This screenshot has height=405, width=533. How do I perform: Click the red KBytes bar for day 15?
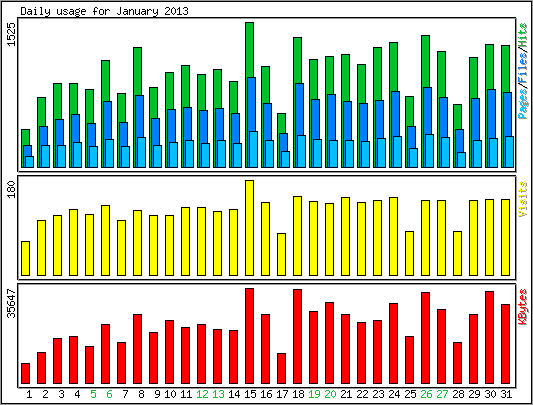(x=250, y=336)
